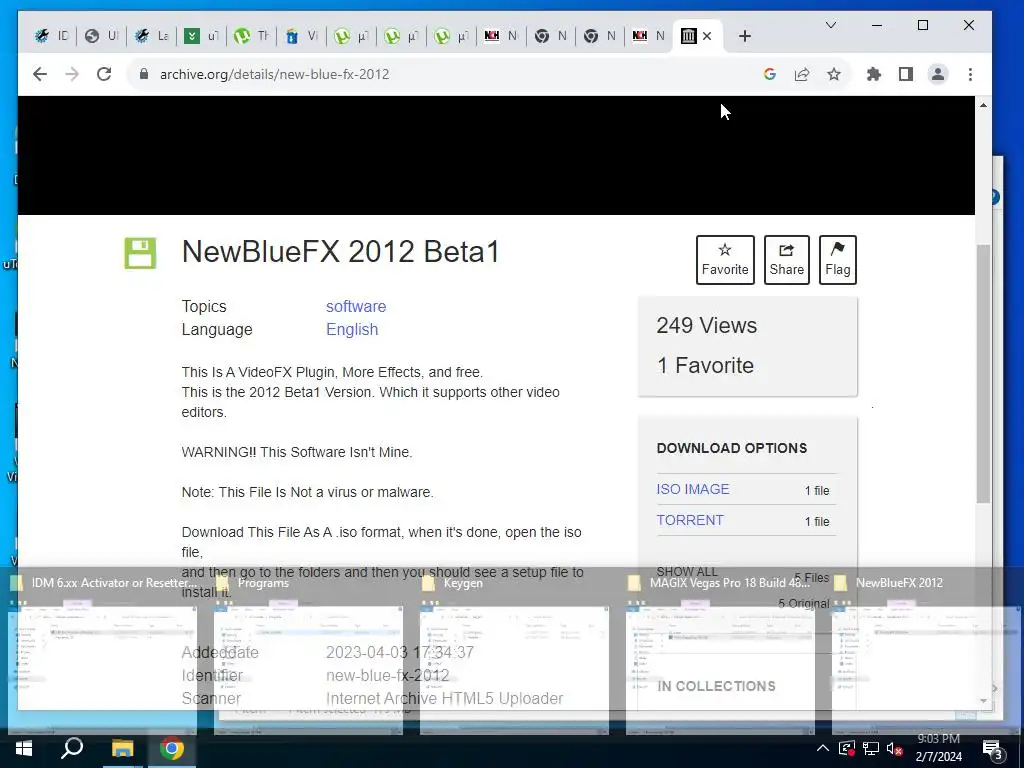The height and width of the screenshot is (768, 1024).
Task: Close the active archive.org tab
Action: point(707,36)
